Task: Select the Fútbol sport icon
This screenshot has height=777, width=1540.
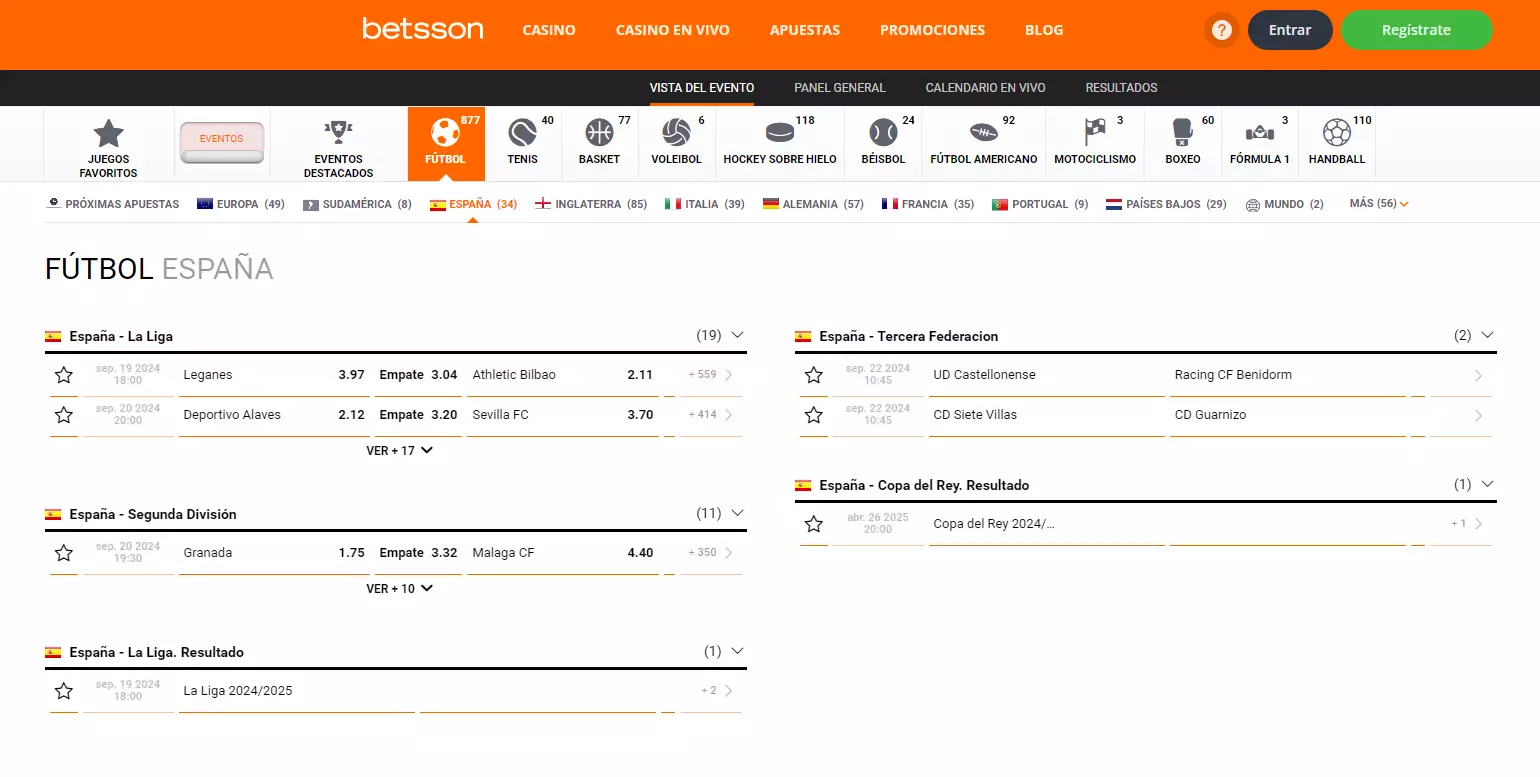Action: pos(445,132)
